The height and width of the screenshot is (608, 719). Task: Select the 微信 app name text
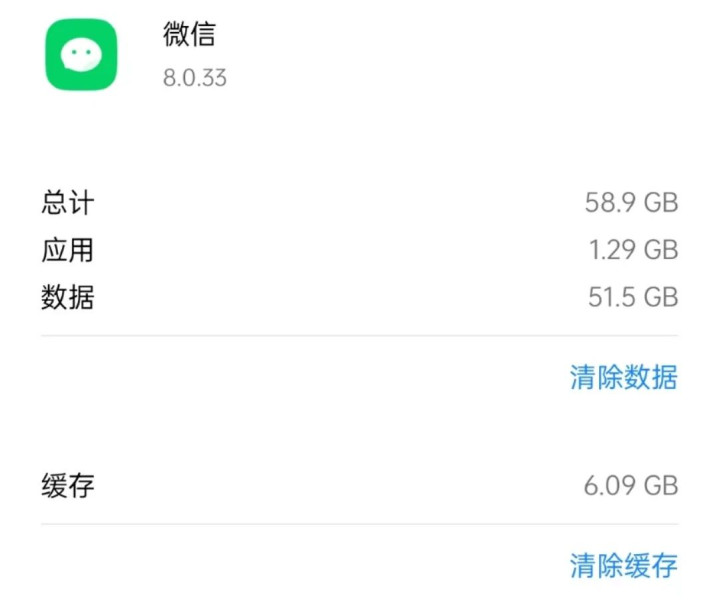[189, 34]
